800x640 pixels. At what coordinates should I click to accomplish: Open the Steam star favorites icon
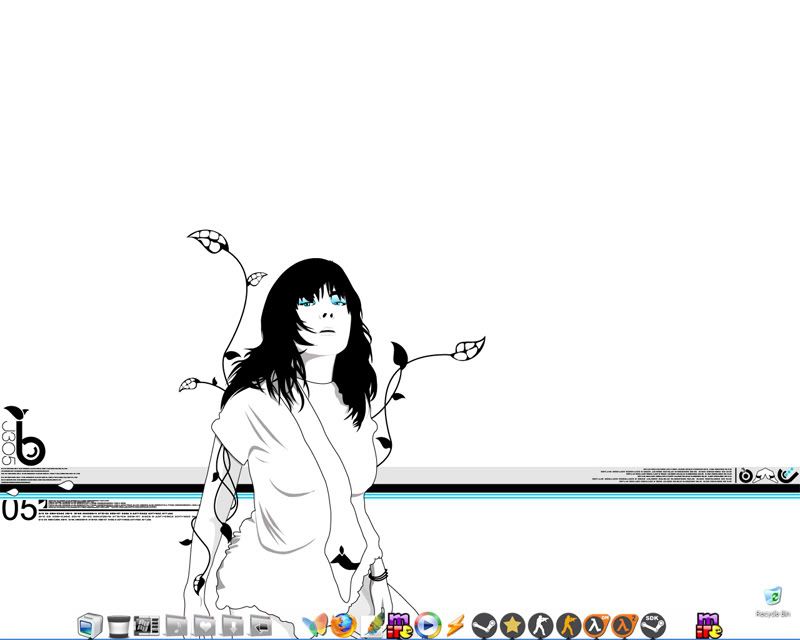(x=512, y=626)
